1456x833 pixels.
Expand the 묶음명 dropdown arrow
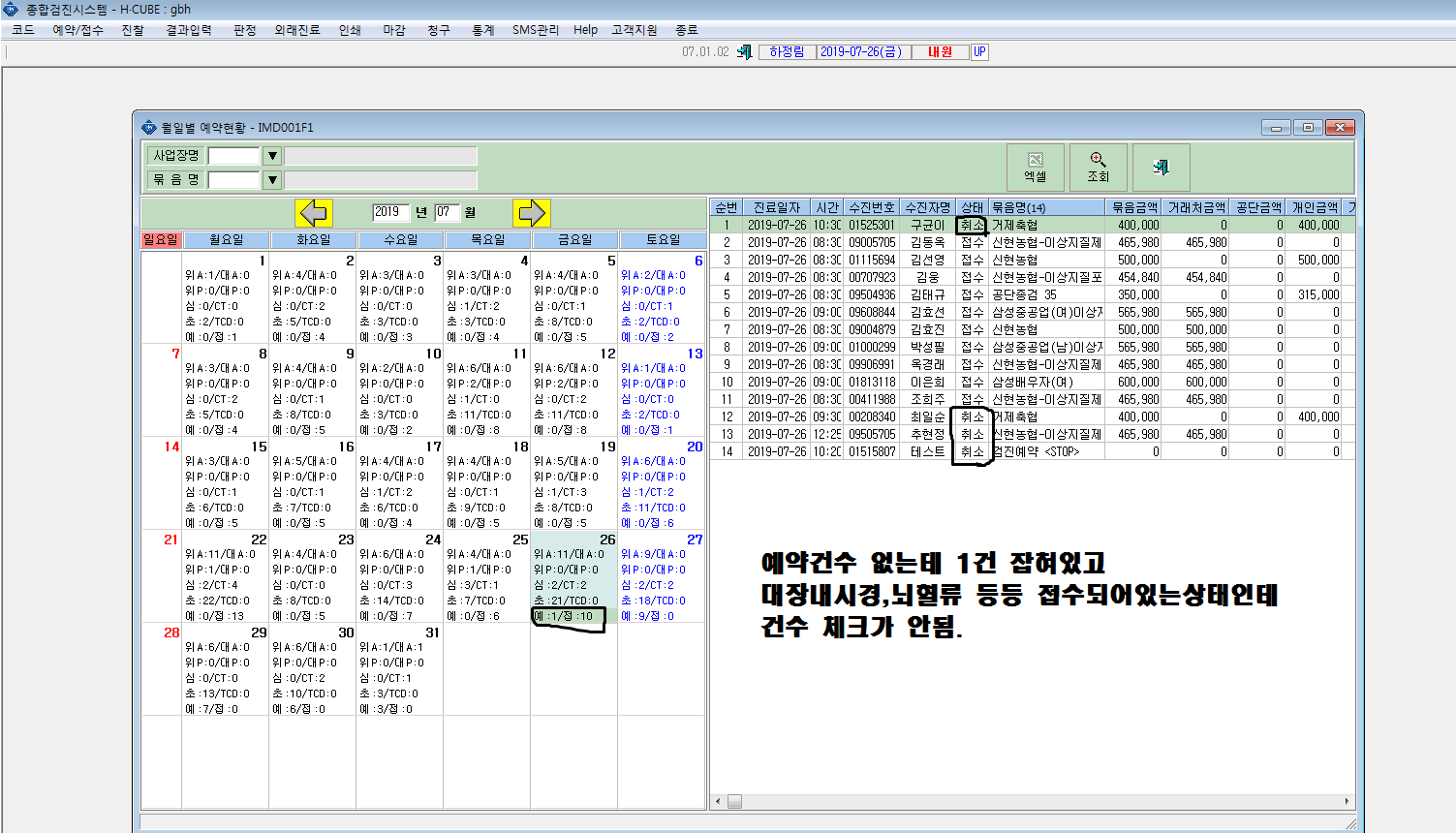(272, 179)
